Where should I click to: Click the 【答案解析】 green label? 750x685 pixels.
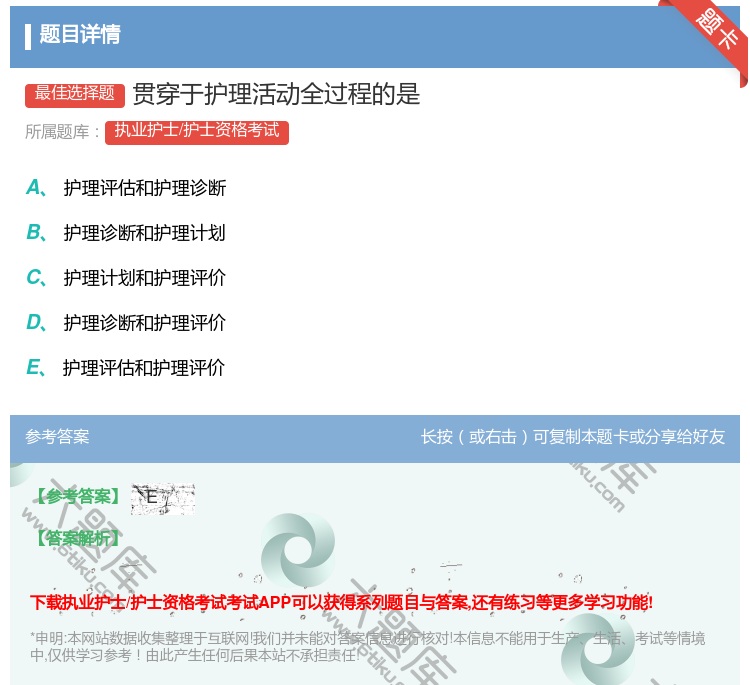click(x=78, y=538)
